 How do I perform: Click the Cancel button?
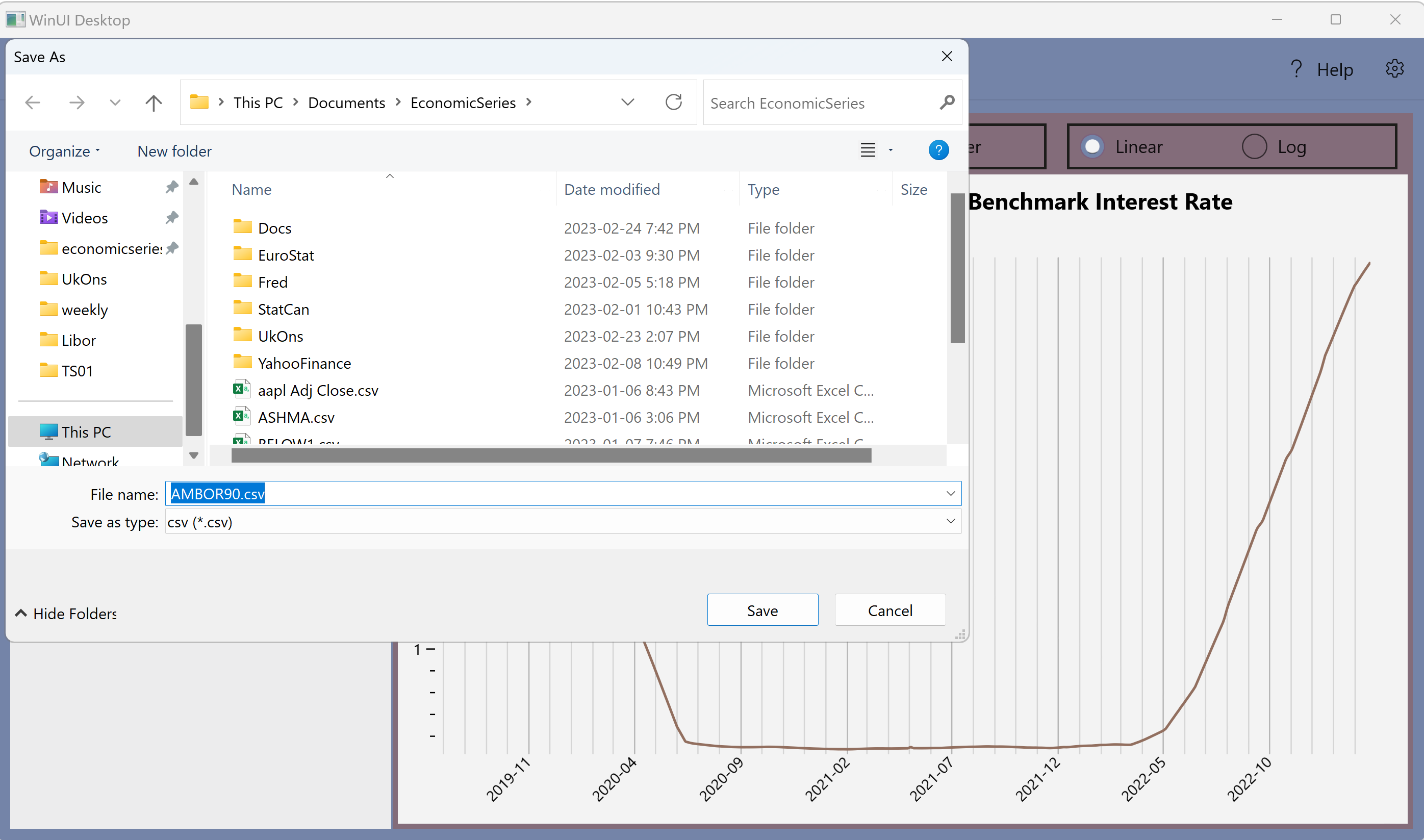pos(889,610)
